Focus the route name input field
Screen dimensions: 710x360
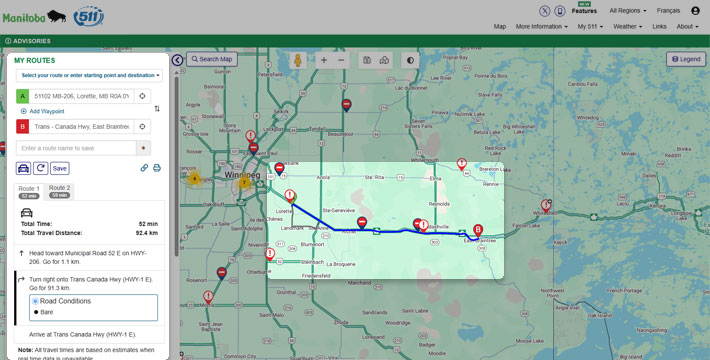point(76,148)
